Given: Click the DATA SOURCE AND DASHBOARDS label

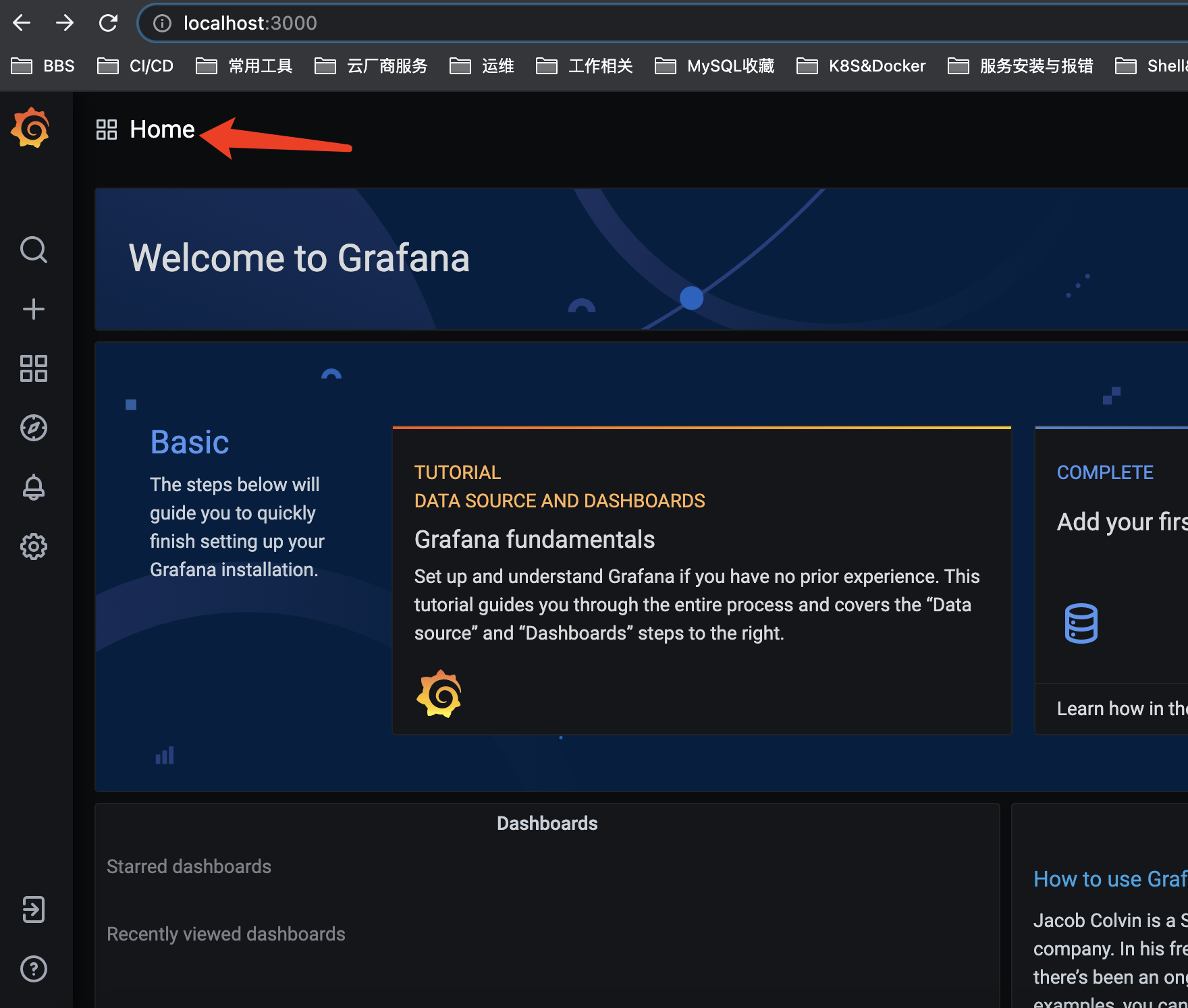Looking at the screenshot, I should point(560,501).
